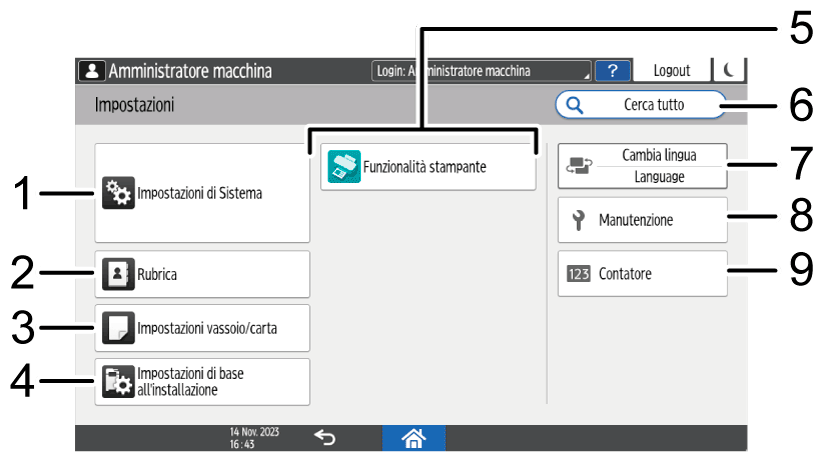Click the Cambia lingua language switch icon
Image resolution: width=835 pixels, height=466 pixels.
pos(579,167)
